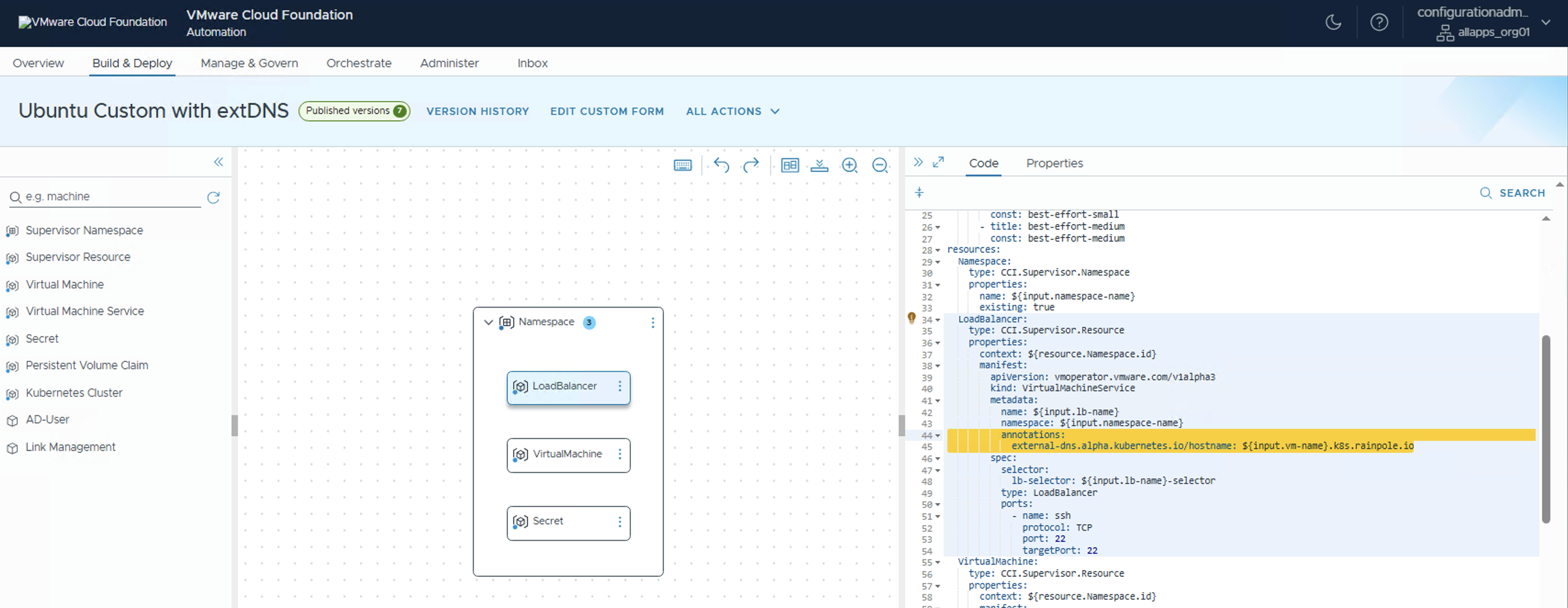Viewport: 1568px width, 608px height.
Task: Click the keyboard shortcuts icon on canvas toolbar
Action: pos(683,165)
